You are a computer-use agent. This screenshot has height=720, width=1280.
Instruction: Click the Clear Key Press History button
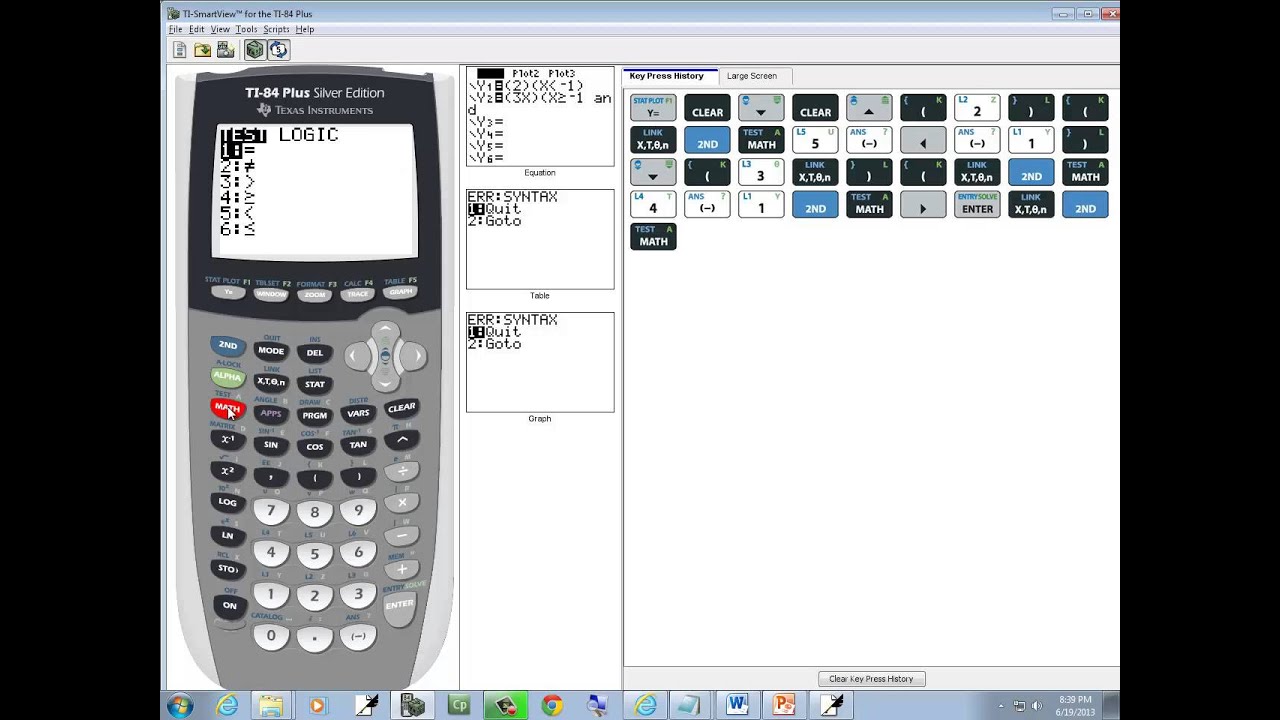pyautogui.click(x=871, y=679)
